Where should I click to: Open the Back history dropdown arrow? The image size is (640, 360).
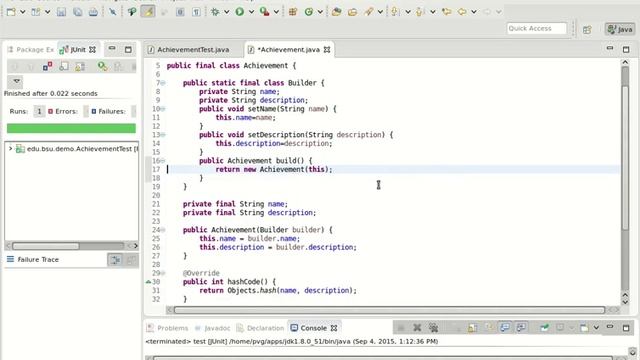point(474,12)
